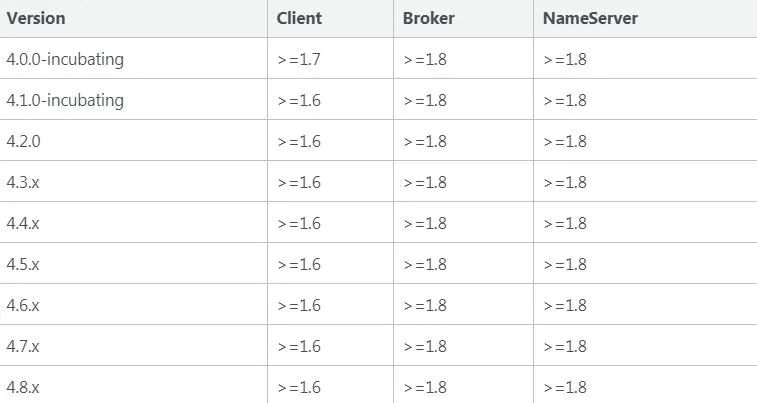Select the 4.4.x version row label
This screenshot has width=757, height=403.
[x=23, y=223]
